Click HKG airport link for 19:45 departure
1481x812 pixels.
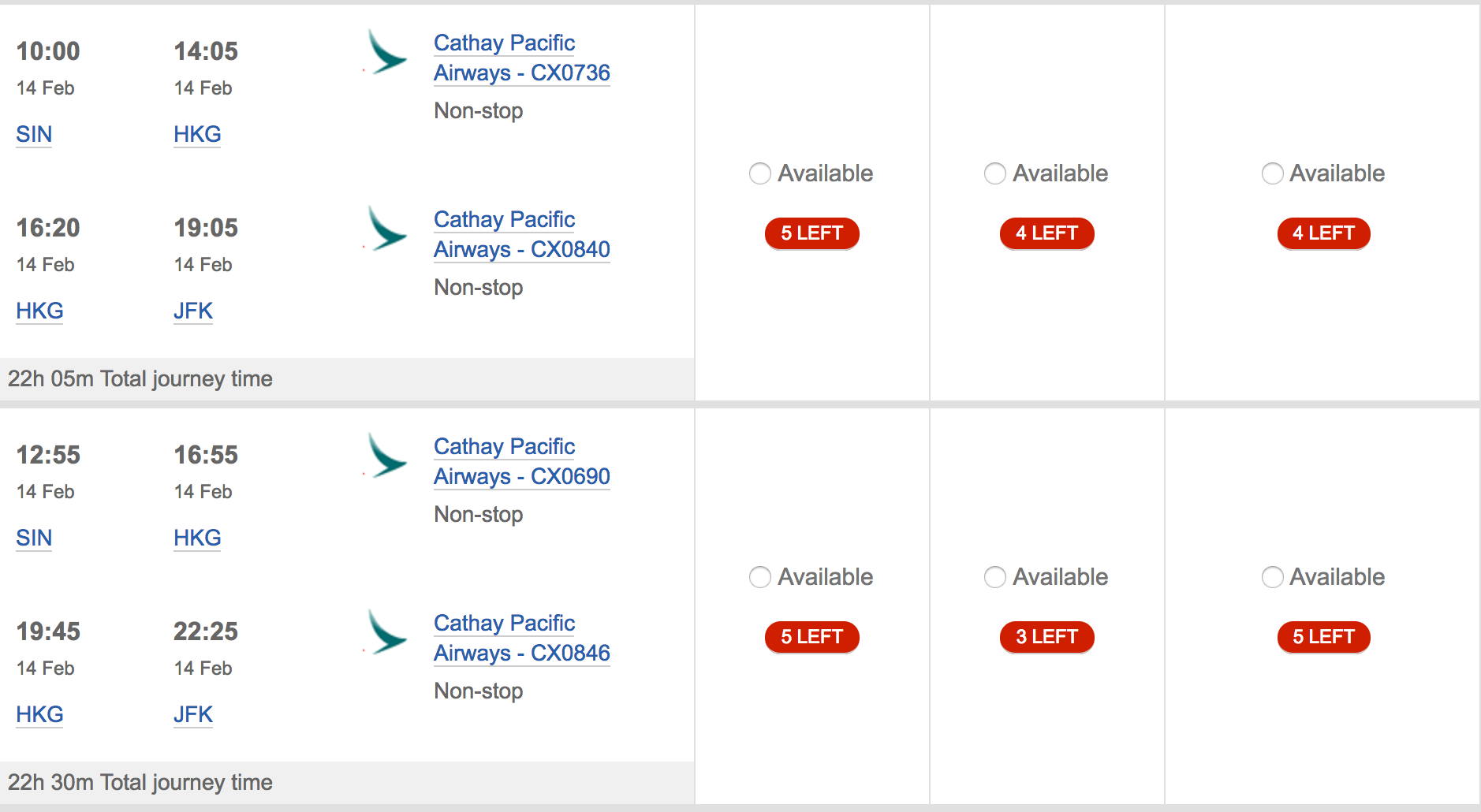click(39, 714)
